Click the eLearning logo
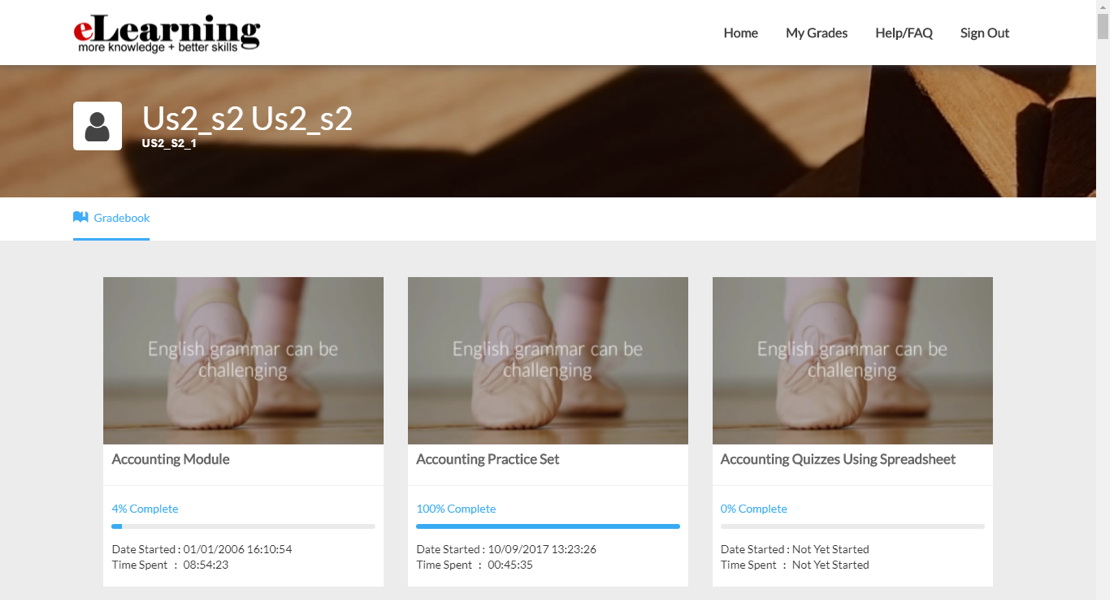 165,30
